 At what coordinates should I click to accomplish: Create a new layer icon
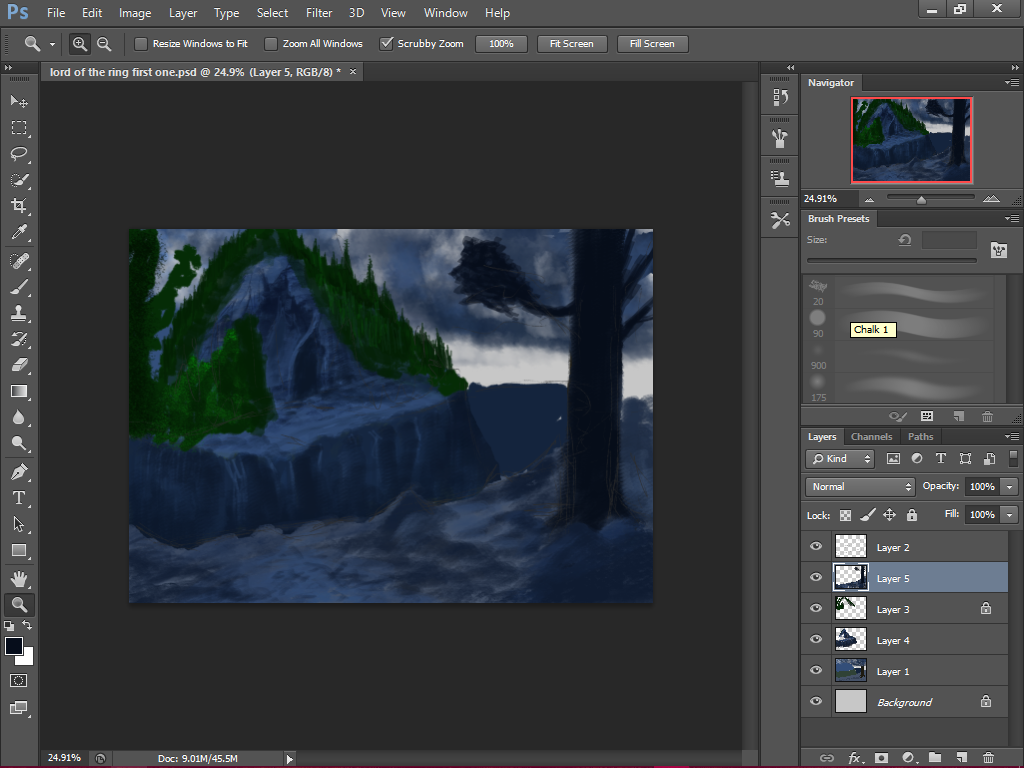coord(961,758)
